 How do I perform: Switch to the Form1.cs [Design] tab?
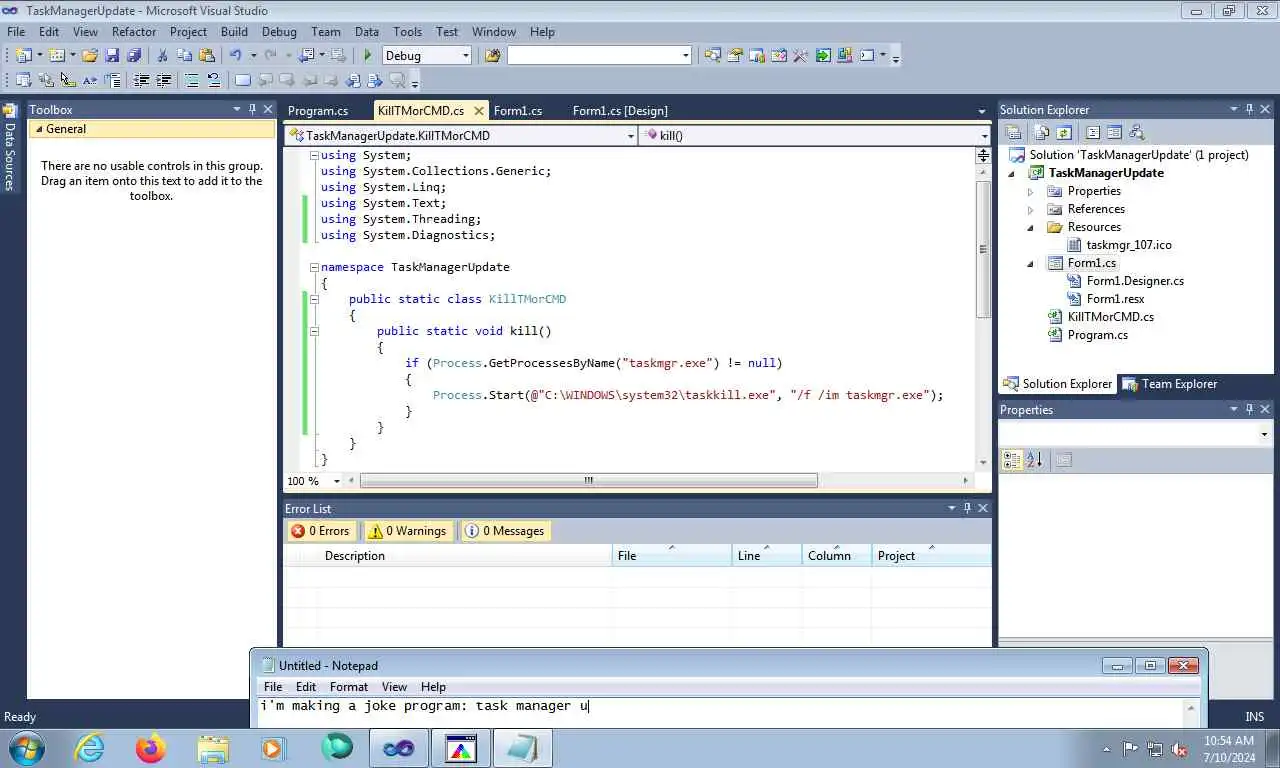point(620,110)
